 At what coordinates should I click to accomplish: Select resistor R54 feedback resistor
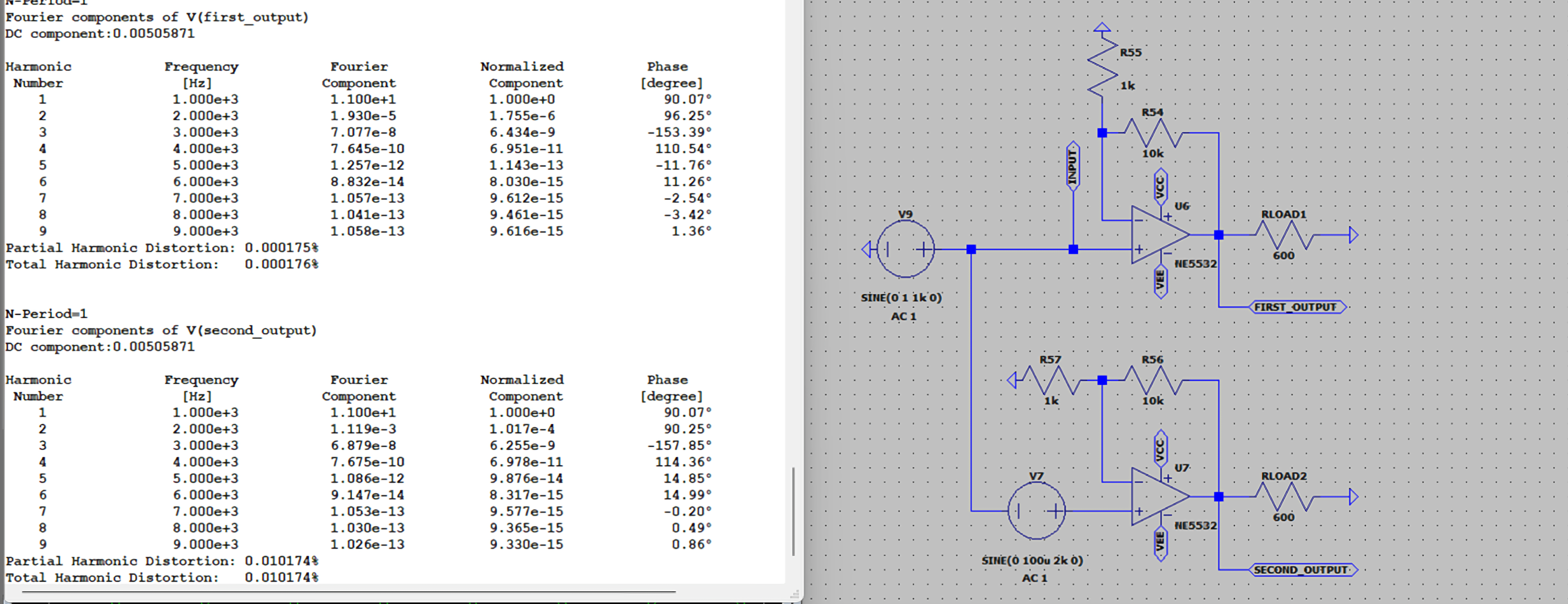tap(1153, 133)
